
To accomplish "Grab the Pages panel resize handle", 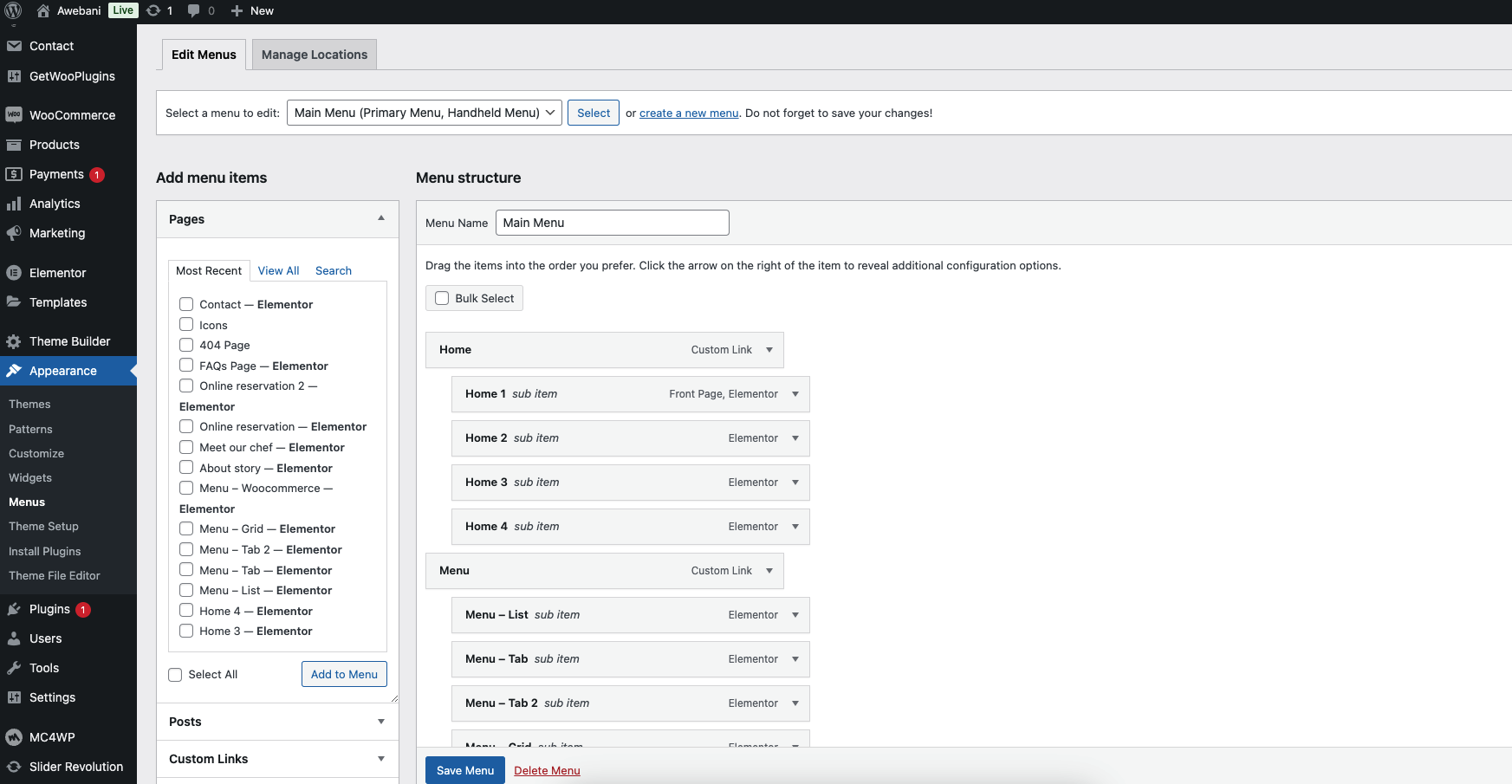I will 394,698.
